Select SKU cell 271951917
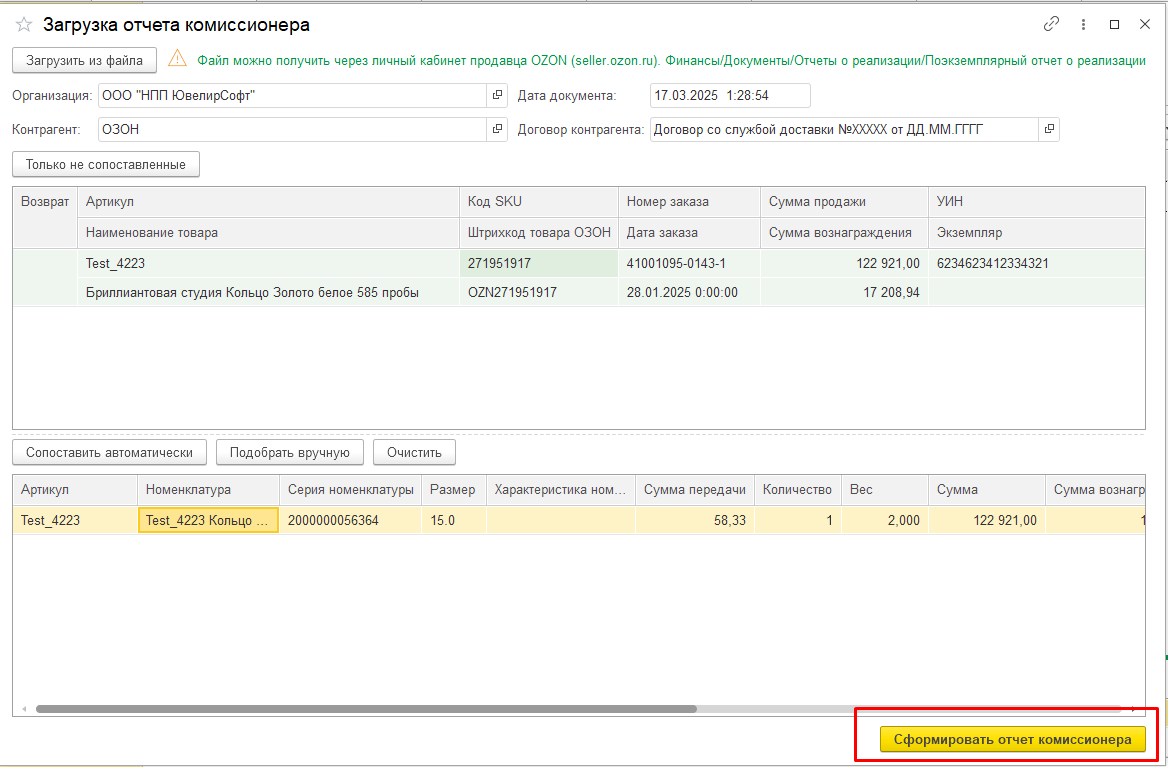1168x767 pixels. (x=539, y=264)
